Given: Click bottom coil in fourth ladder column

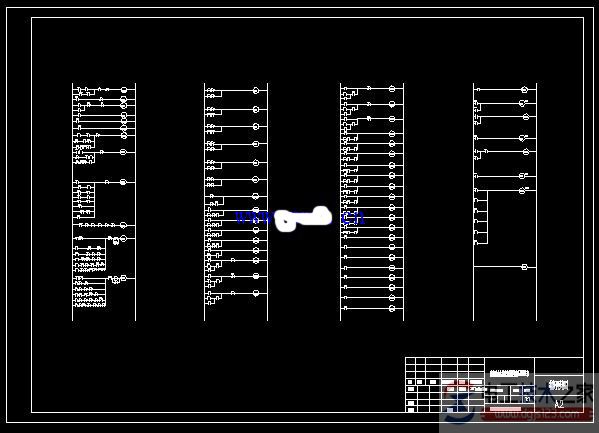Looking at the screenshot, I should (x=525, y=267).
